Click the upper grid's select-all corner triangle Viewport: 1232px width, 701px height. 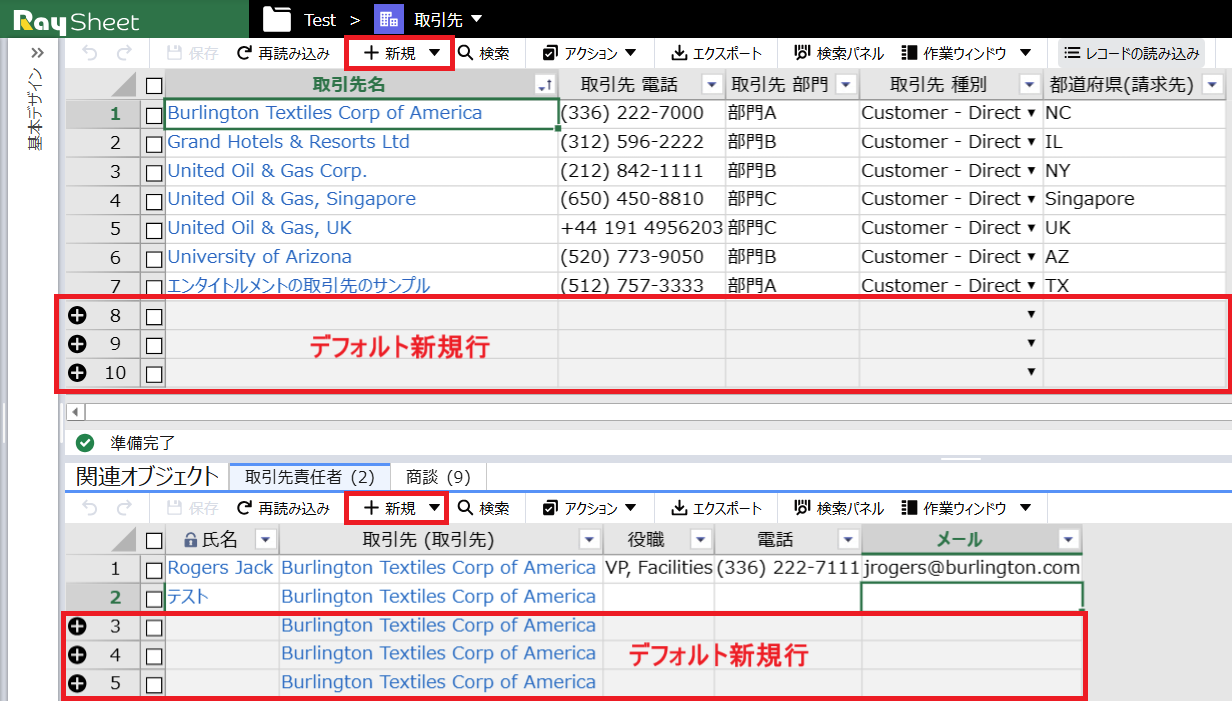pos(123,85)
